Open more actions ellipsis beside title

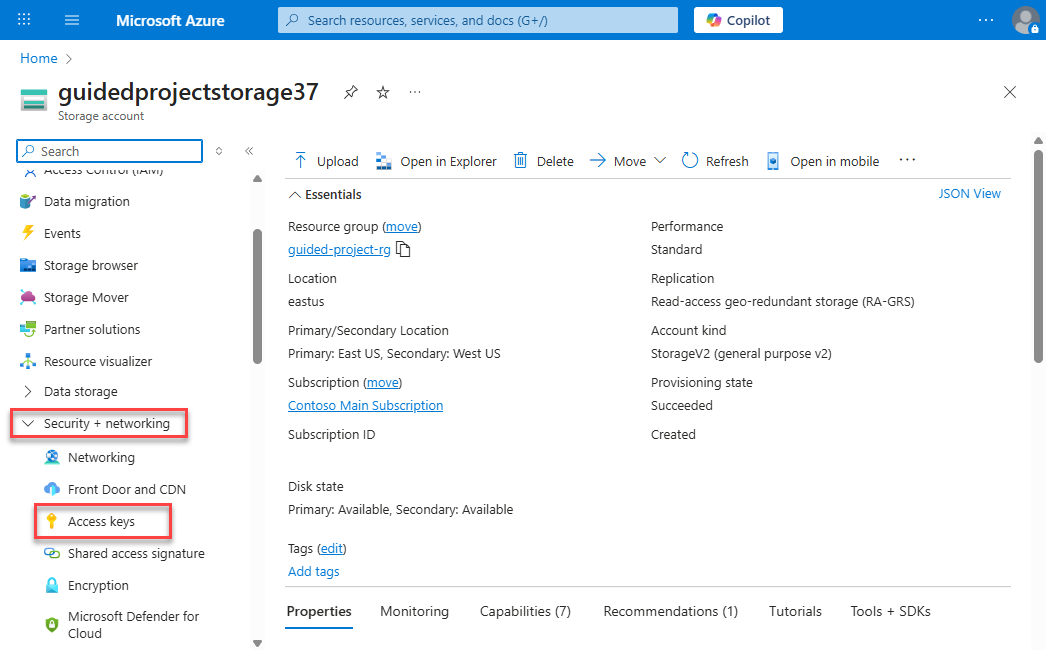click(415, 92)
